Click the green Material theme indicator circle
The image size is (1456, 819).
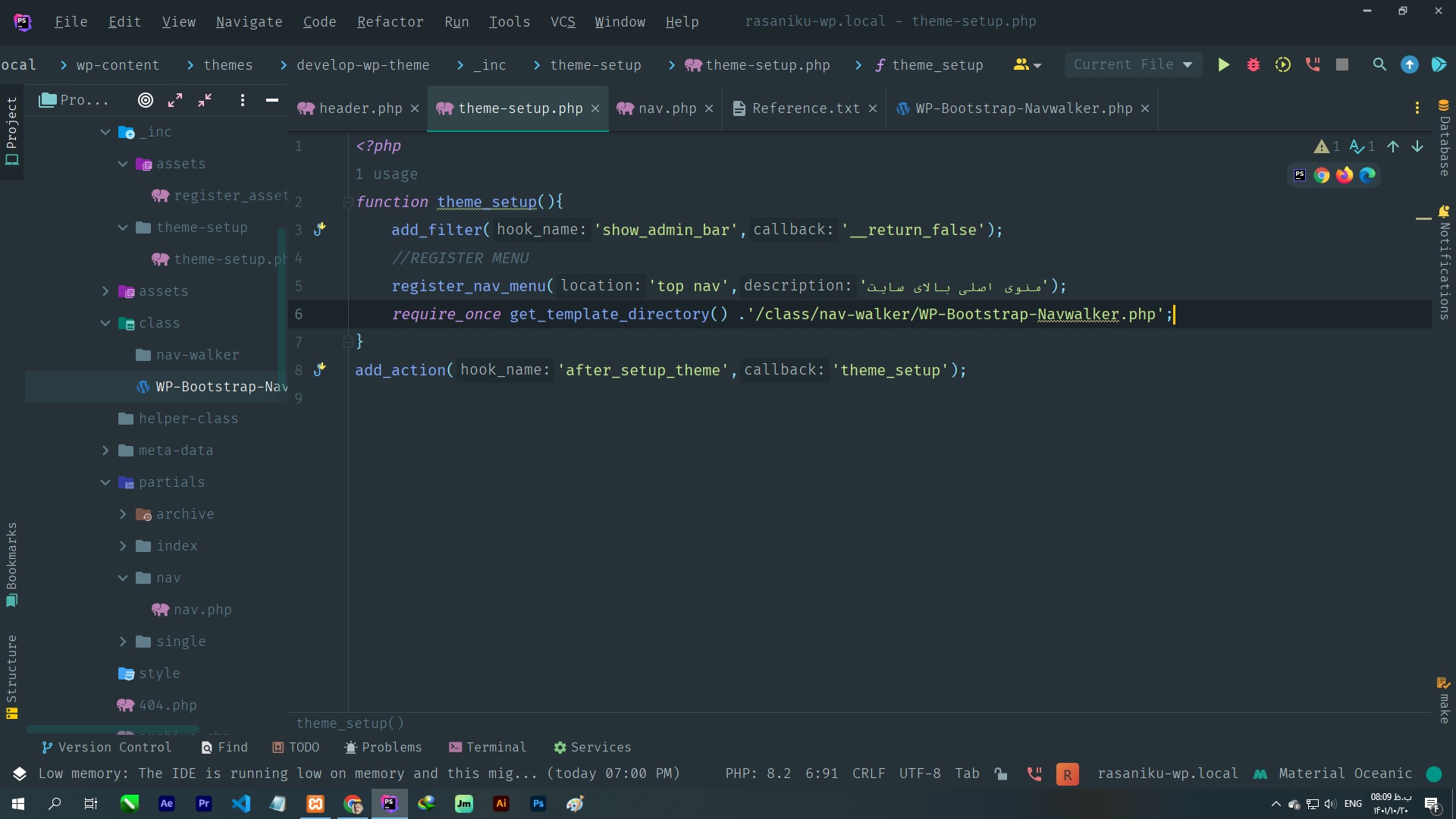pos(1433,773)
